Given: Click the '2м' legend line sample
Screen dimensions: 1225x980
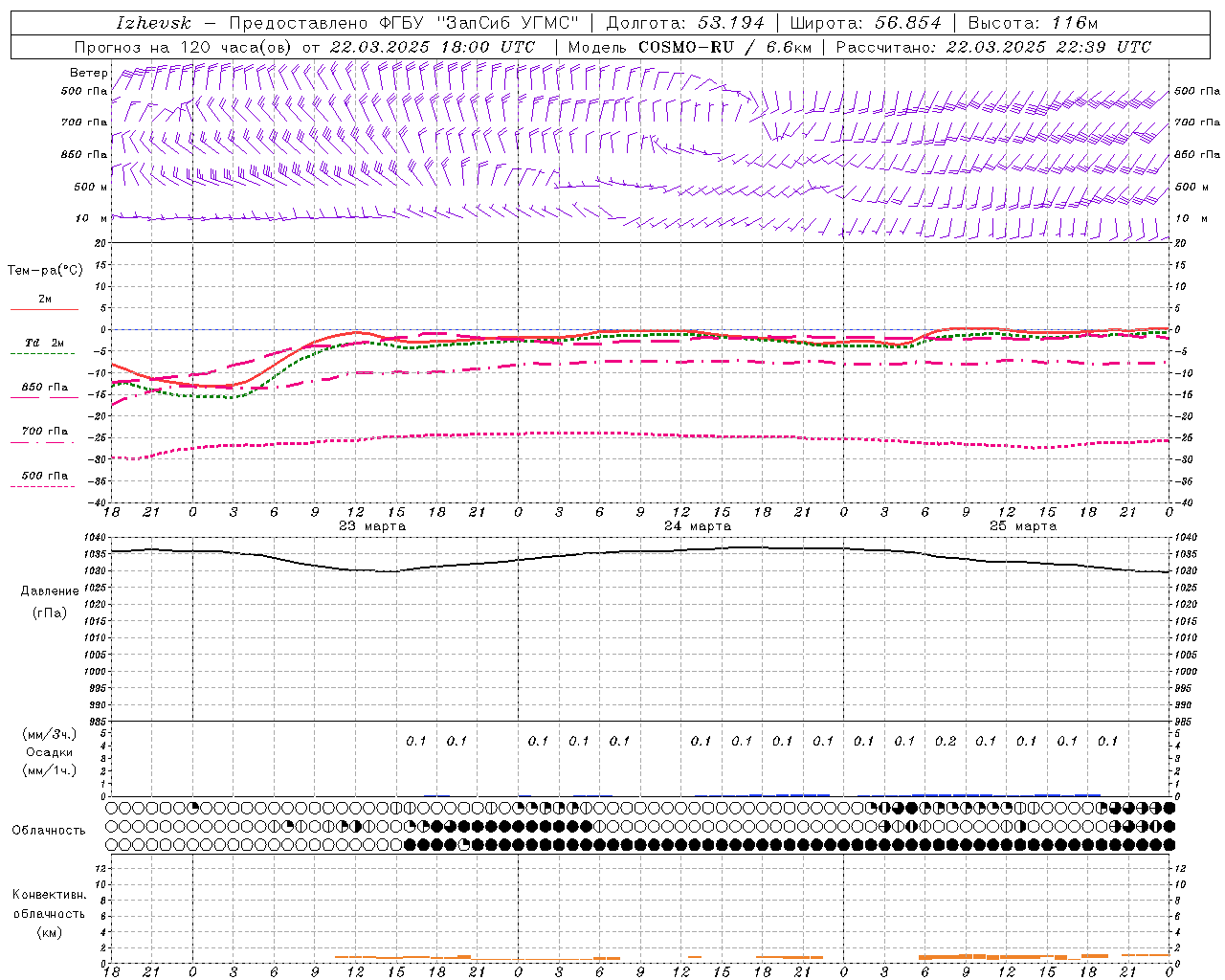Looking at the screenshot, I should click(x=44, y=309).
